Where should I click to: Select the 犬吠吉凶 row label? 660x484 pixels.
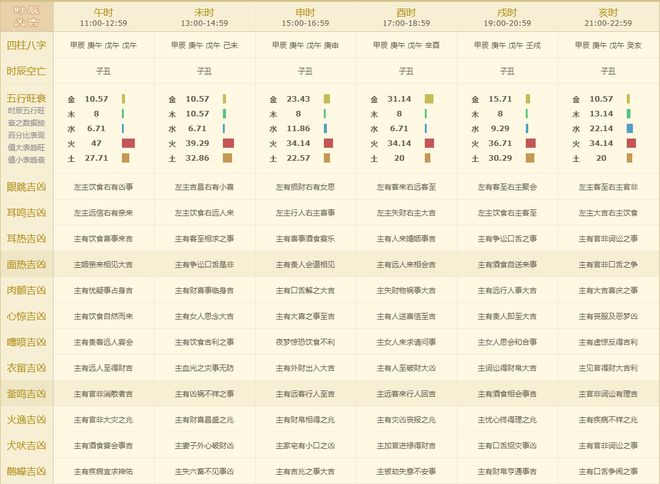pyautogui.click(x=27, y=446)
